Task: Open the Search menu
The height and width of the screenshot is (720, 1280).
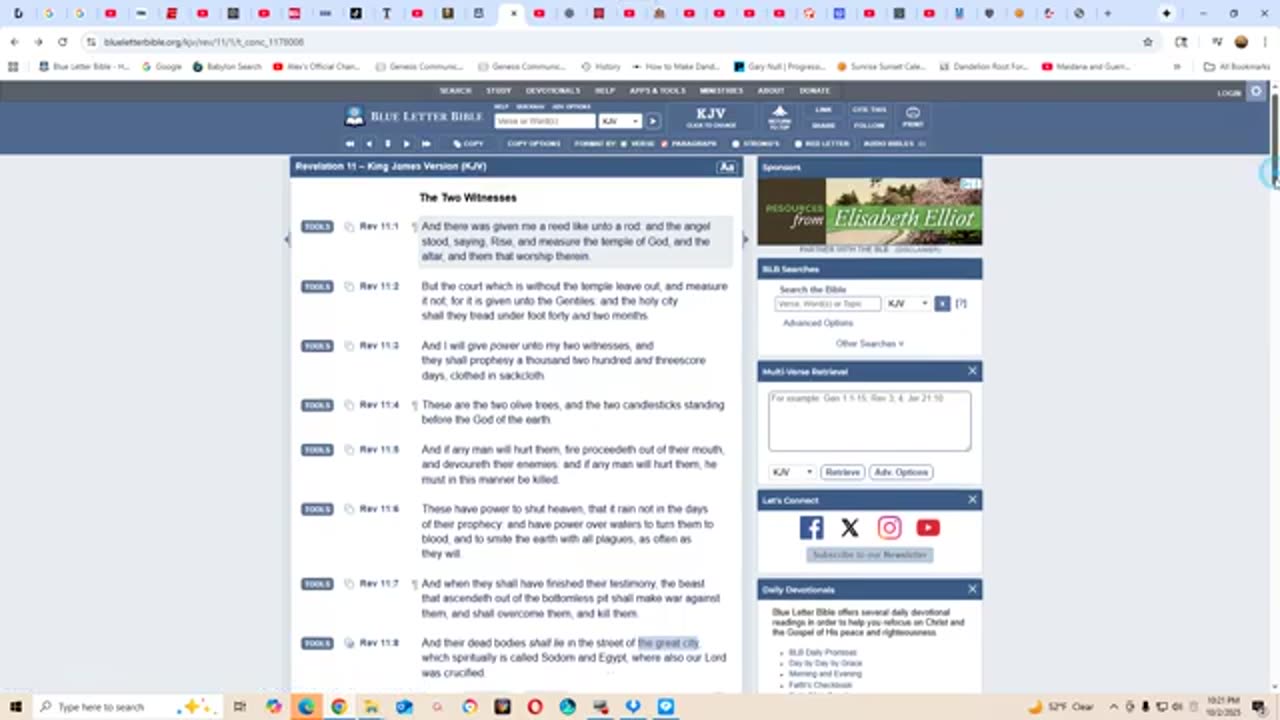Action: [x=455, y=91]
